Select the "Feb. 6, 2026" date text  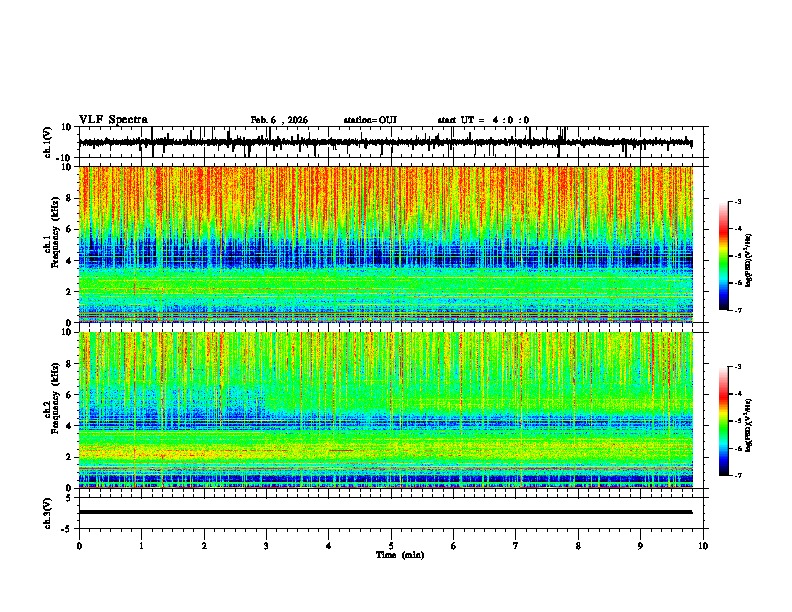(x=279, y=120)
